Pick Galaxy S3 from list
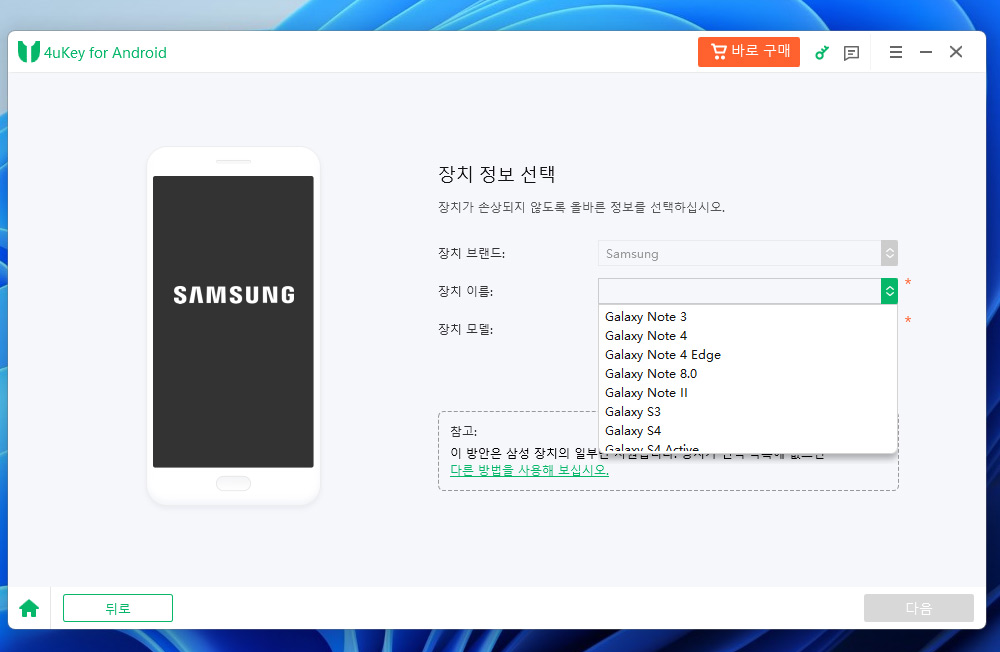This screenshot has height=652, width=1000. [x=747, y=412]
